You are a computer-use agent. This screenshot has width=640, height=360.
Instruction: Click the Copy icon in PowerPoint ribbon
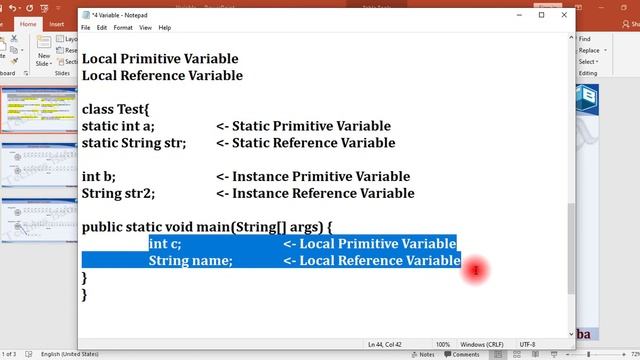point(13,50)
